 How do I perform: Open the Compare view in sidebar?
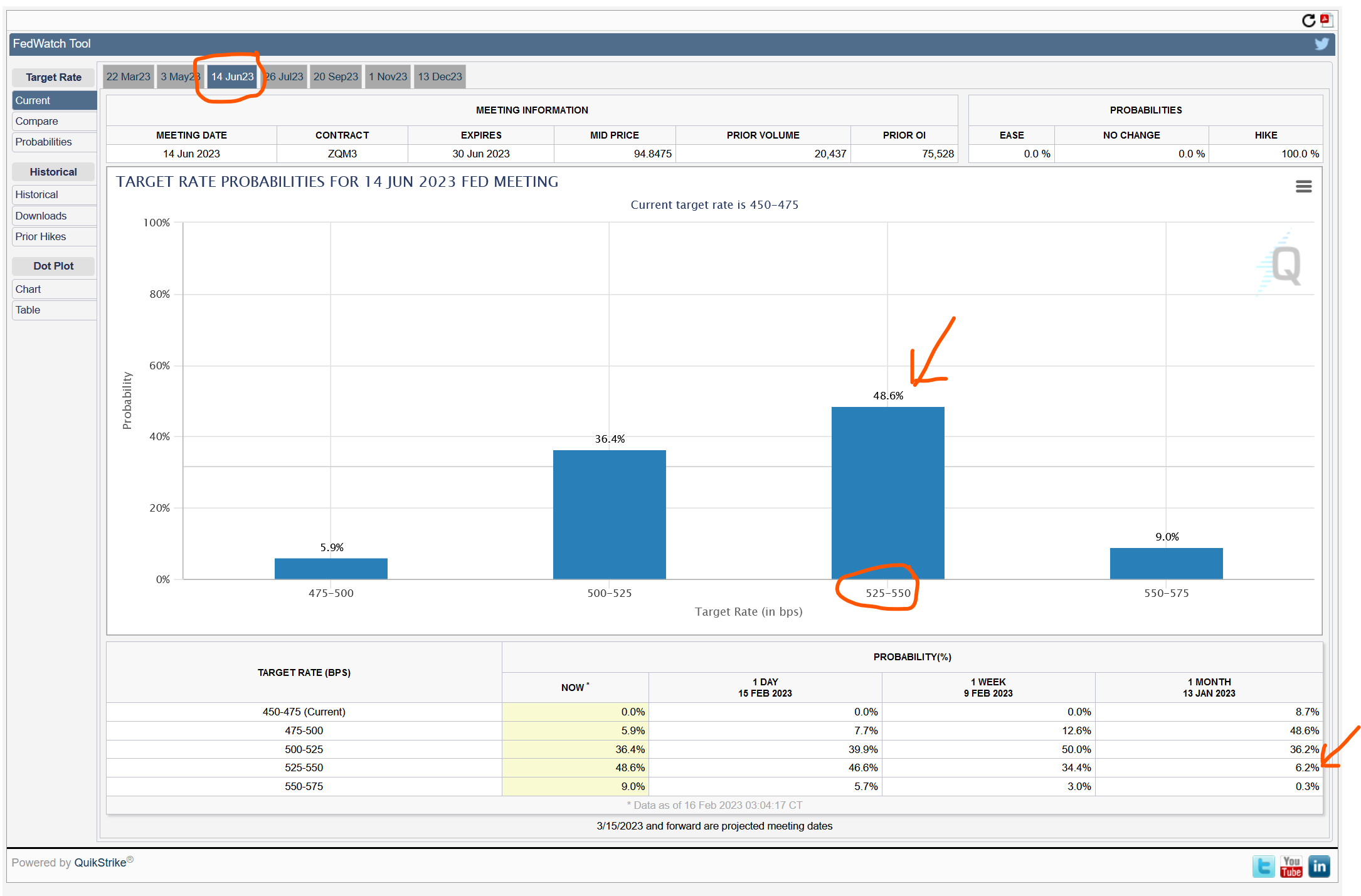pos(37,121)
